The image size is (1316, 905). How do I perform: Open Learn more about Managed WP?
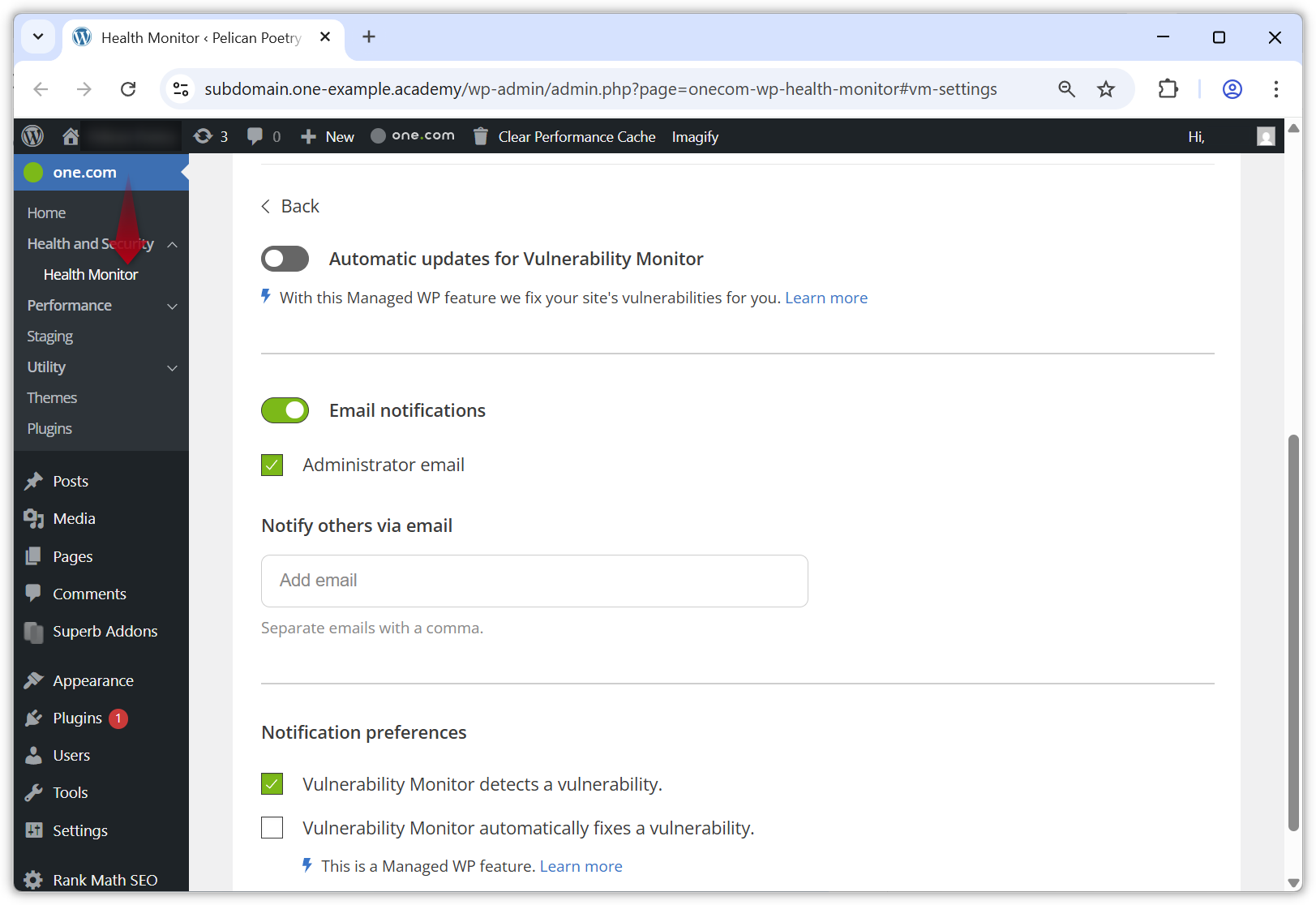point(581,865)
